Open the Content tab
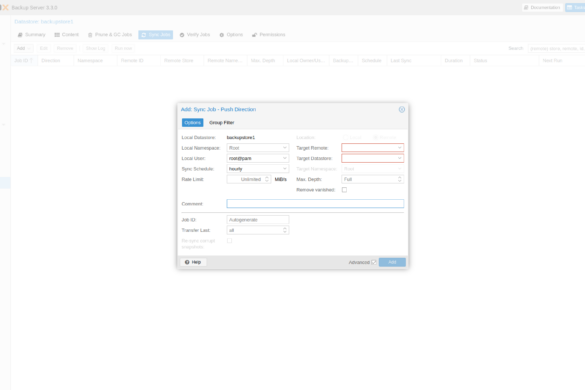This screenshot has height=390, width=585. pos(66,35)
